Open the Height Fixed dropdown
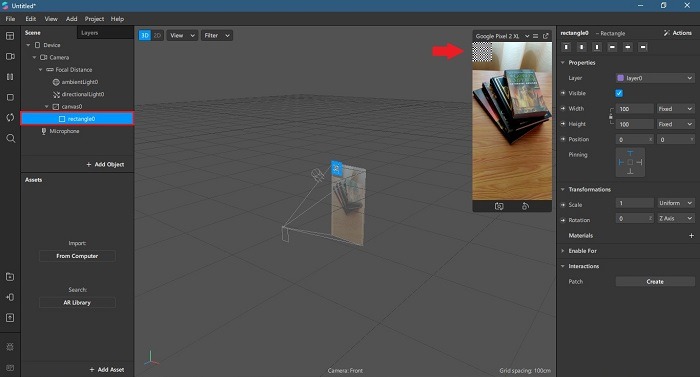 675,124
